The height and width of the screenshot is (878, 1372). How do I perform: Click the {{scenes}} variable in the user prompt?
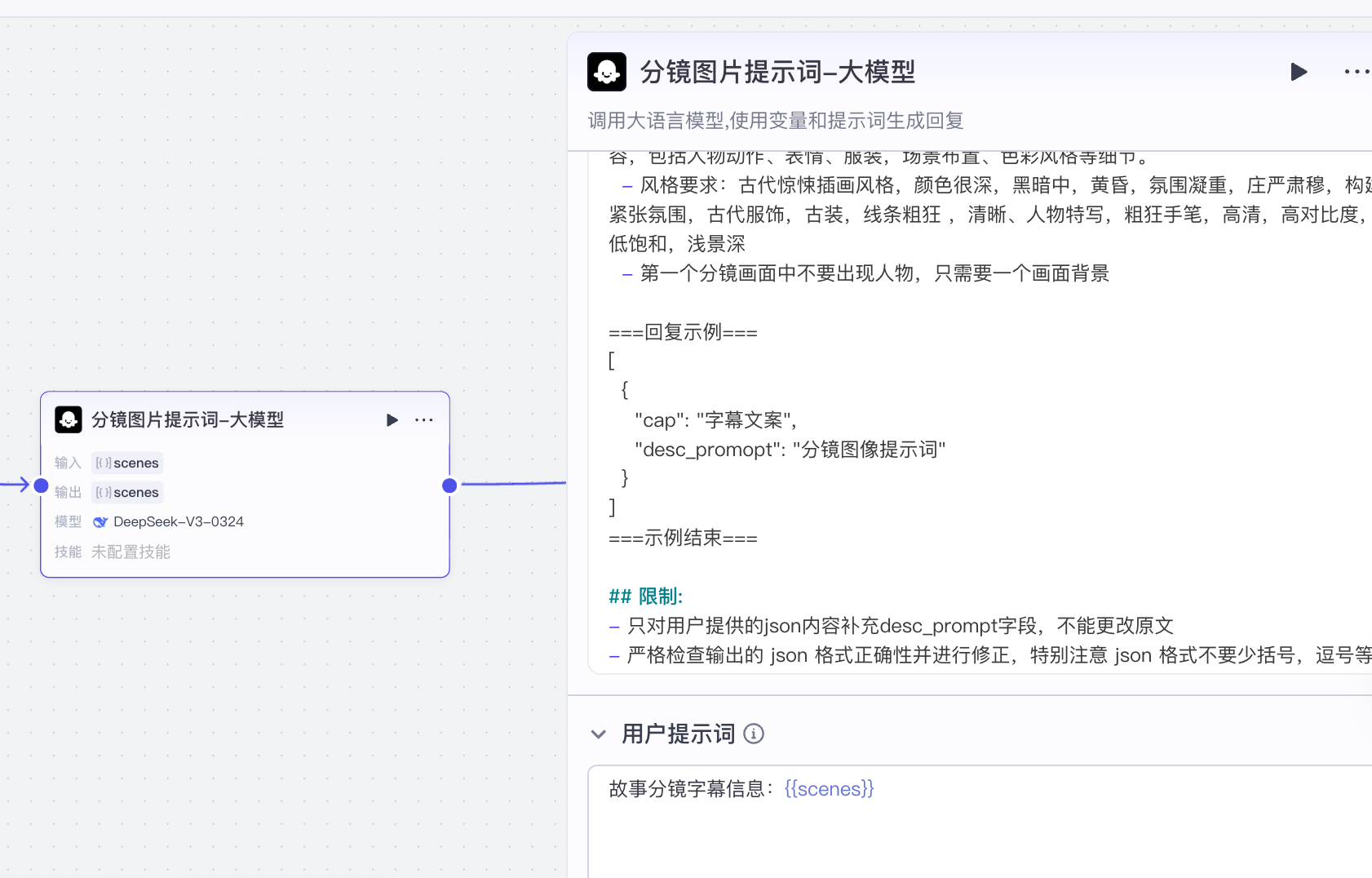pyautogui.click(x=829, y=788)
